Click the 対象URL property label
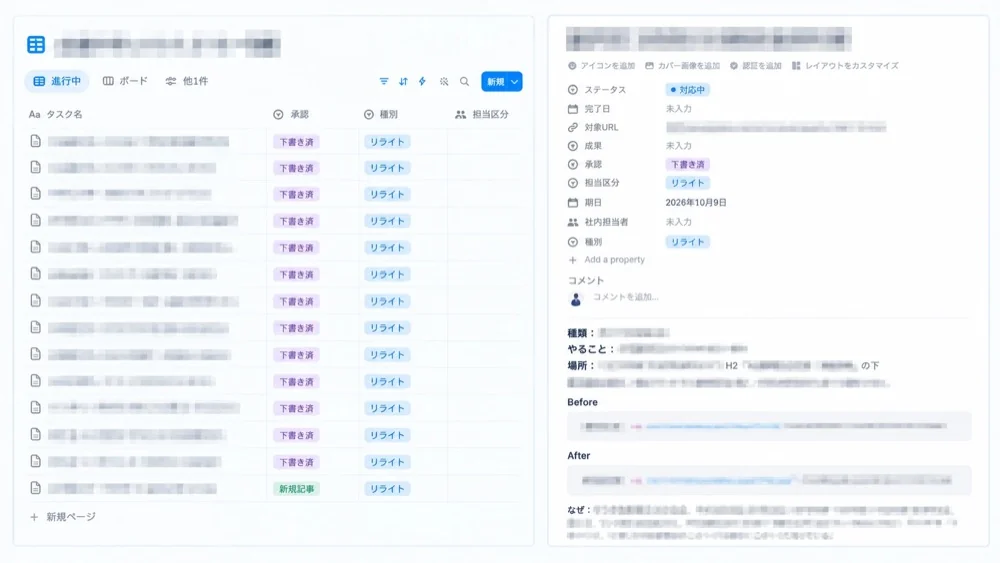 [x=594, y=128]
